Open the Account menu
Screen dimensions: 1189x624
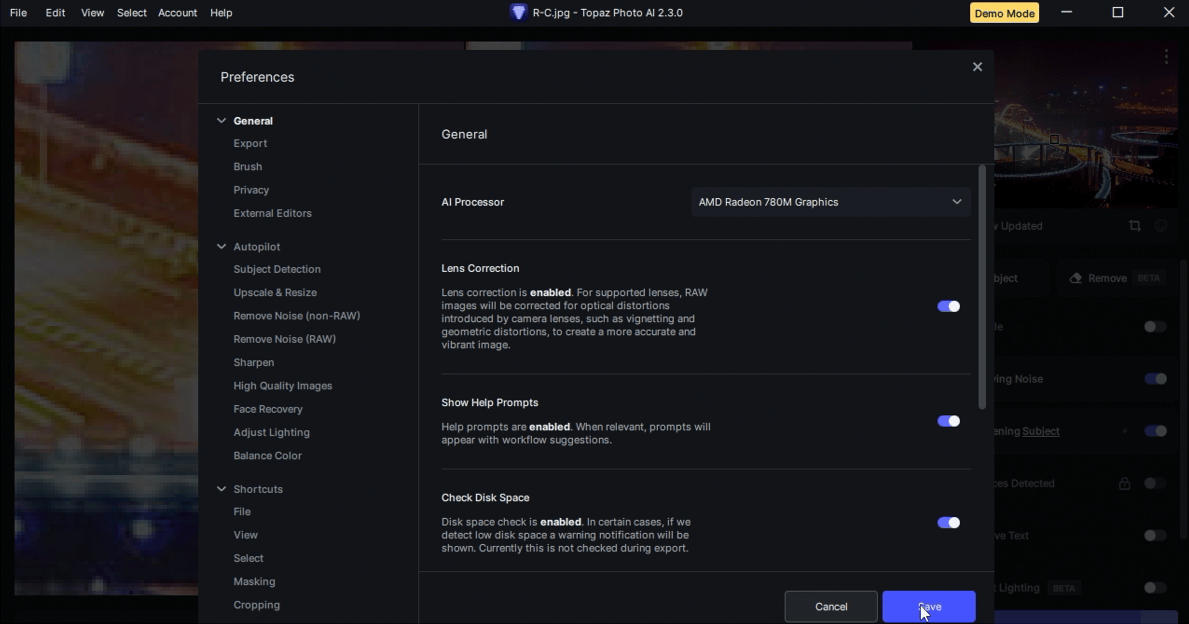click(x=177, y=13)
